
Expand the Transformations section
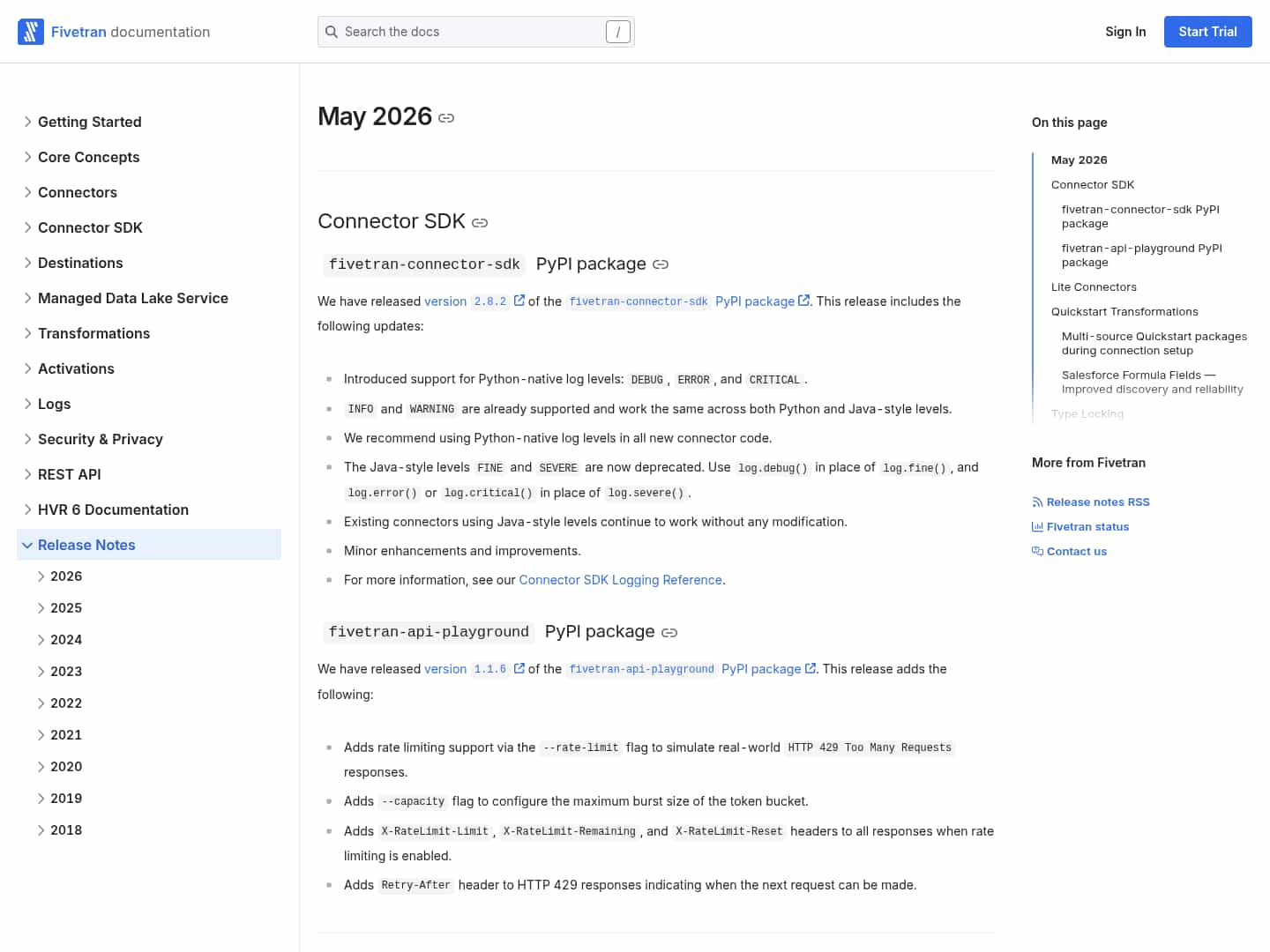tap(27, 333)
